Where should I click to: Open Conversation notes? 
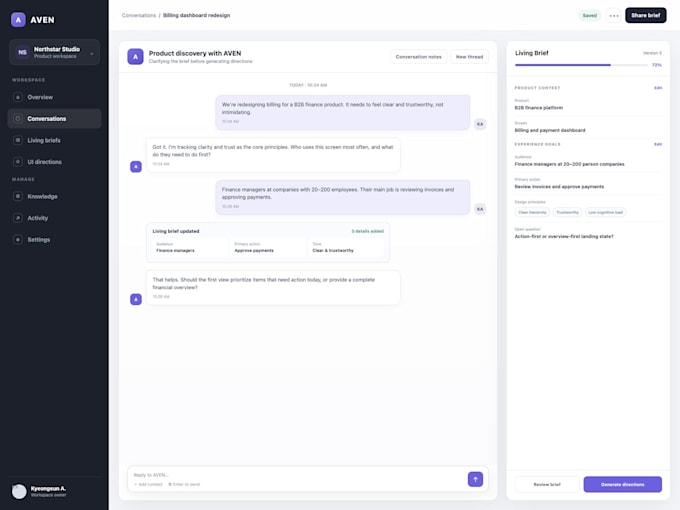point(418,57)
